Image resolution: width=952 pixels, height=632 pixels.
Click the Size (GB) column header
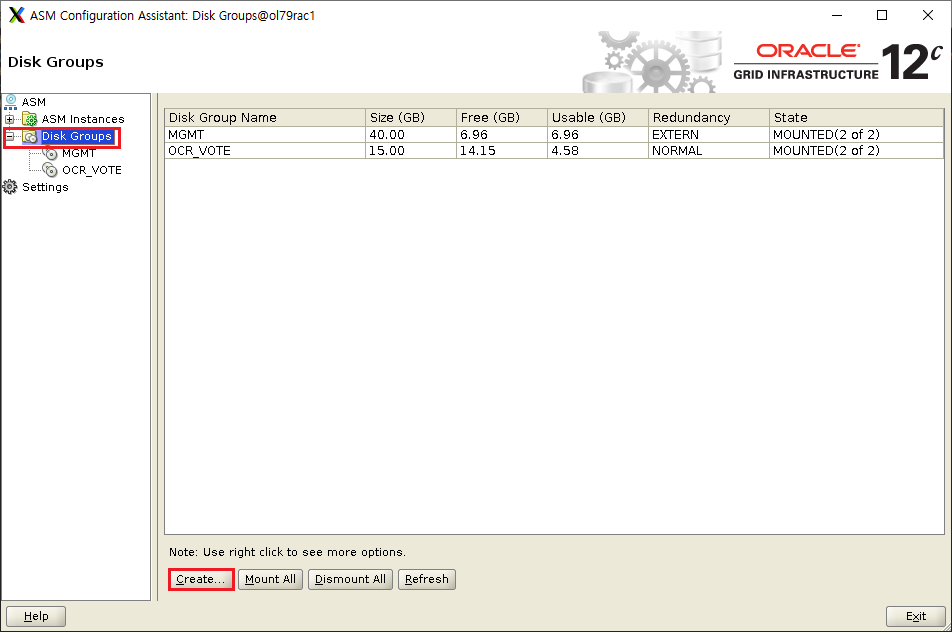(411, 117)
